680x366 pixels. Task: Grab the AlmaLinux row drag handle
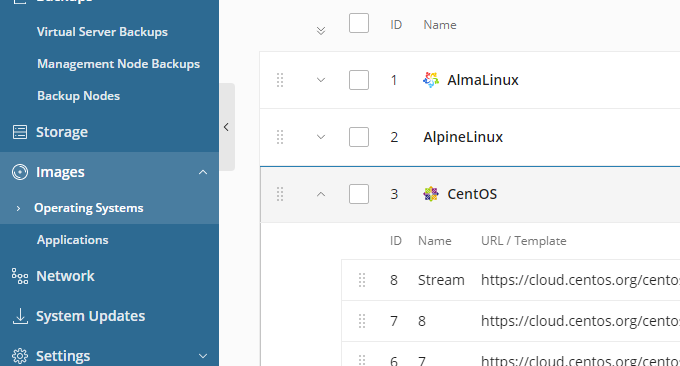[x=280, y=80]
